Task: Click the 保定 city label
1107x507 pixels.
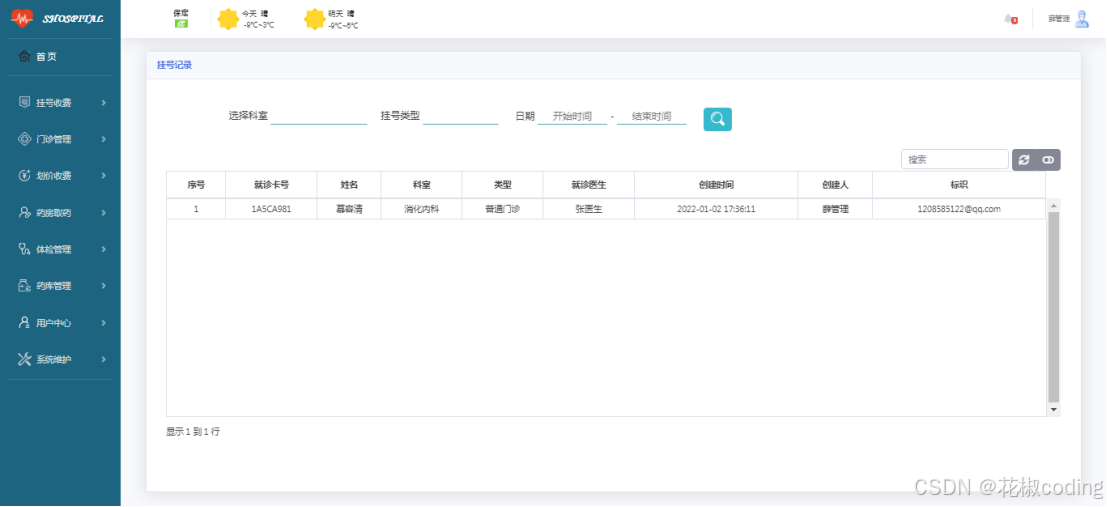Action: tap(181, 13)
